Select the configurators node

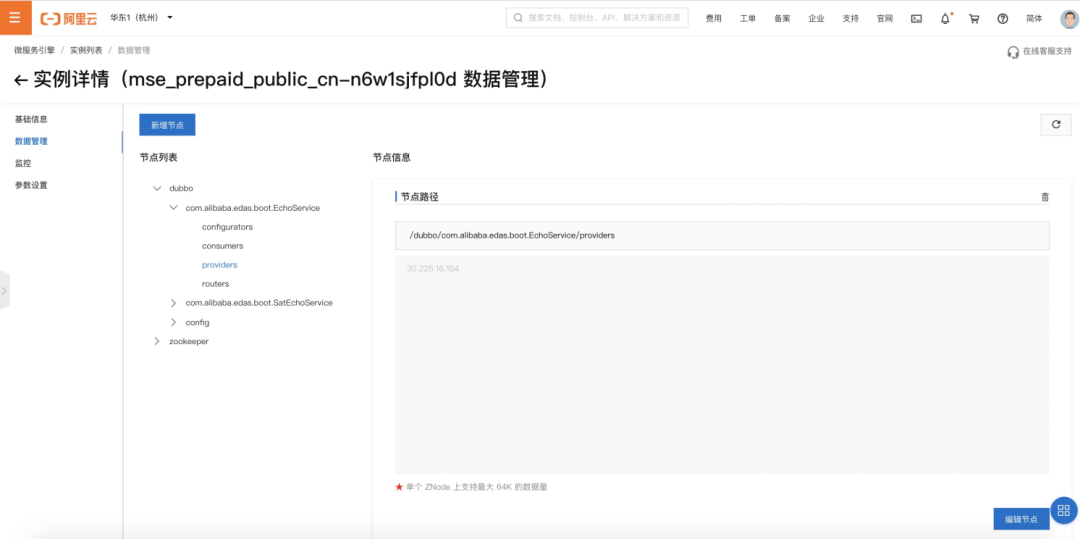click(x=227, y=226)
